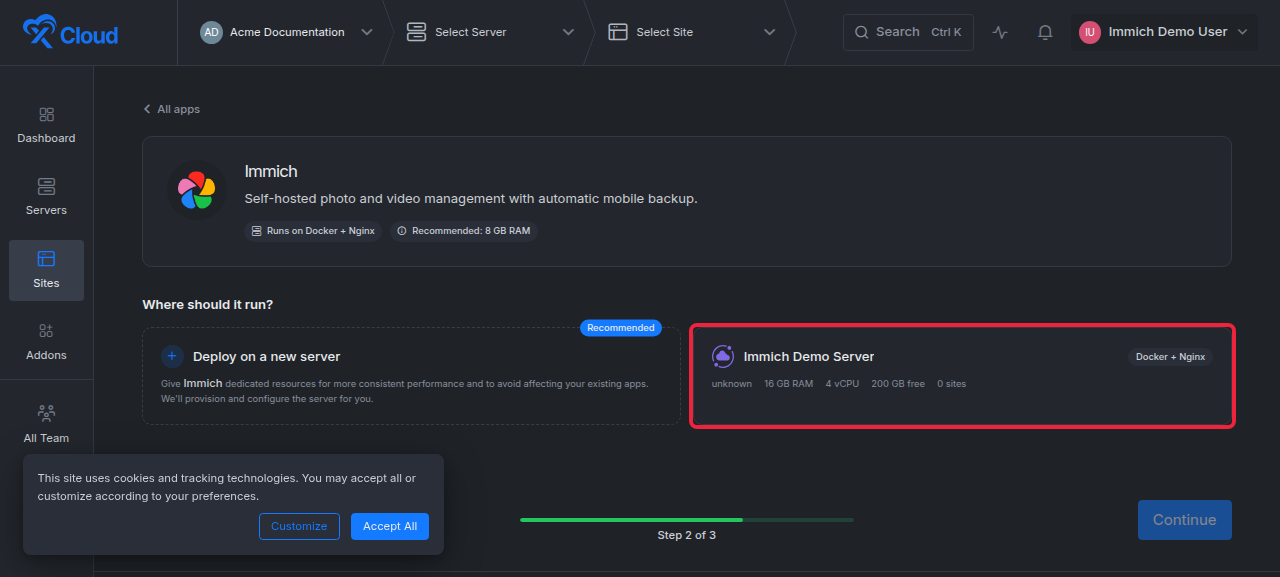Select the Sites sidebar item
Screen dimensions: 1280x577
[x=46, y=270]
